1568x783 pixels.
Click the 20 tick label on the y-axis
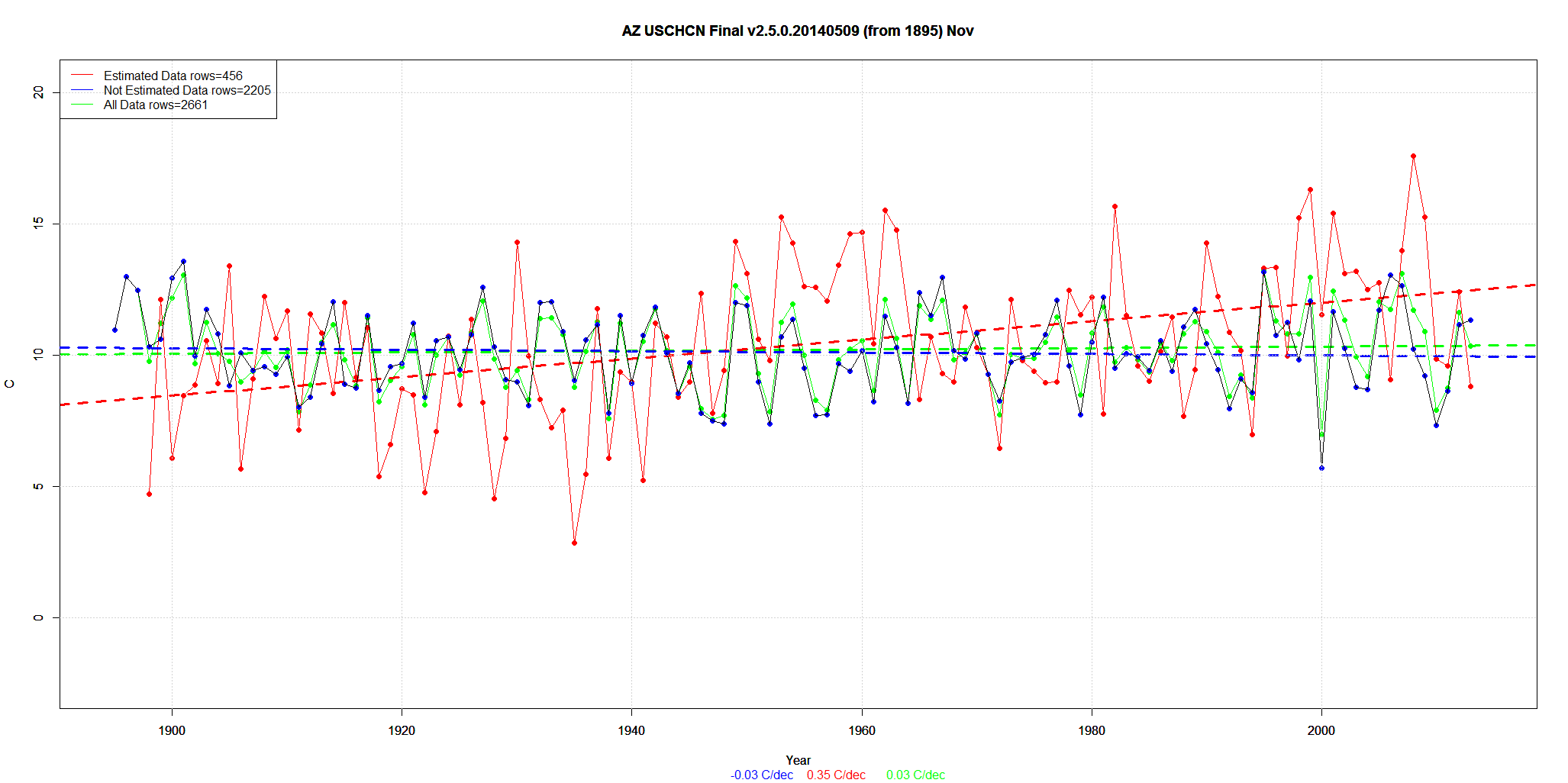[x=38, y=92]
